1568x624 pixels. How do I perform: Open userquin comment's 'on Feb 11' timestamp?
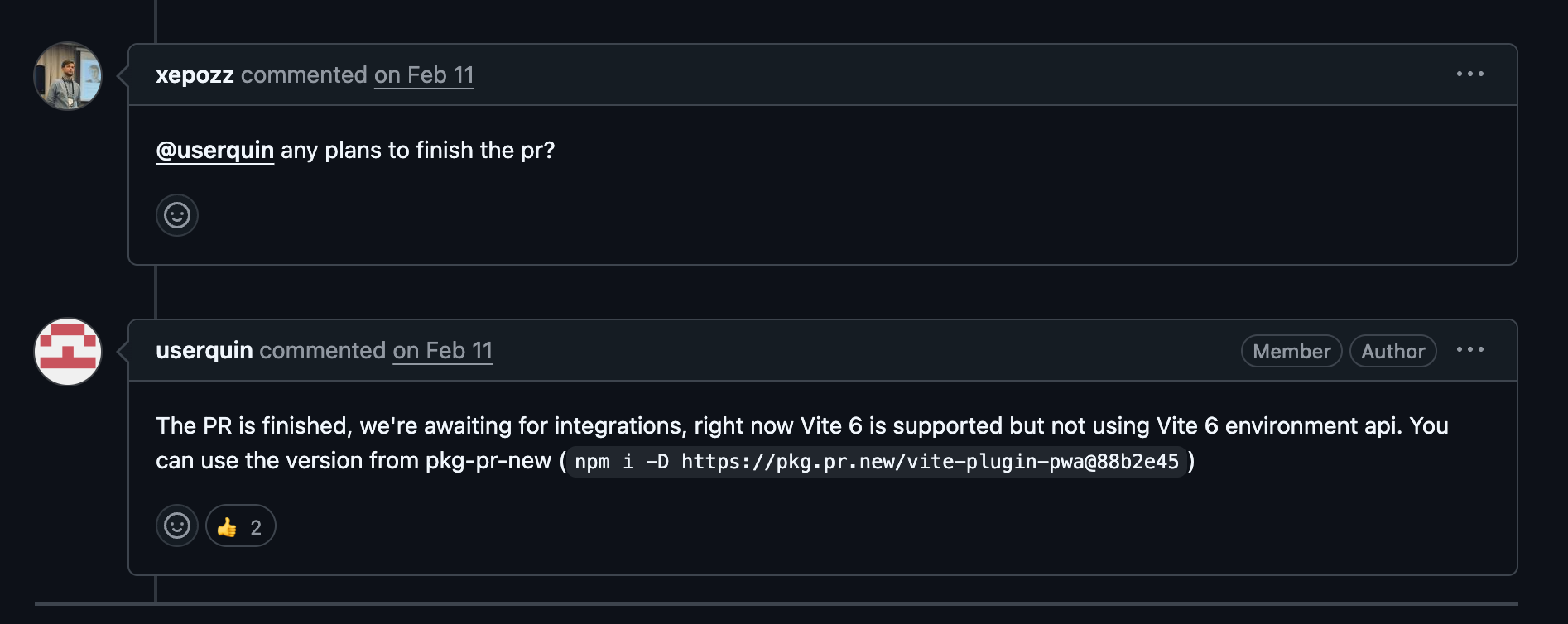[x=443, y=351]
